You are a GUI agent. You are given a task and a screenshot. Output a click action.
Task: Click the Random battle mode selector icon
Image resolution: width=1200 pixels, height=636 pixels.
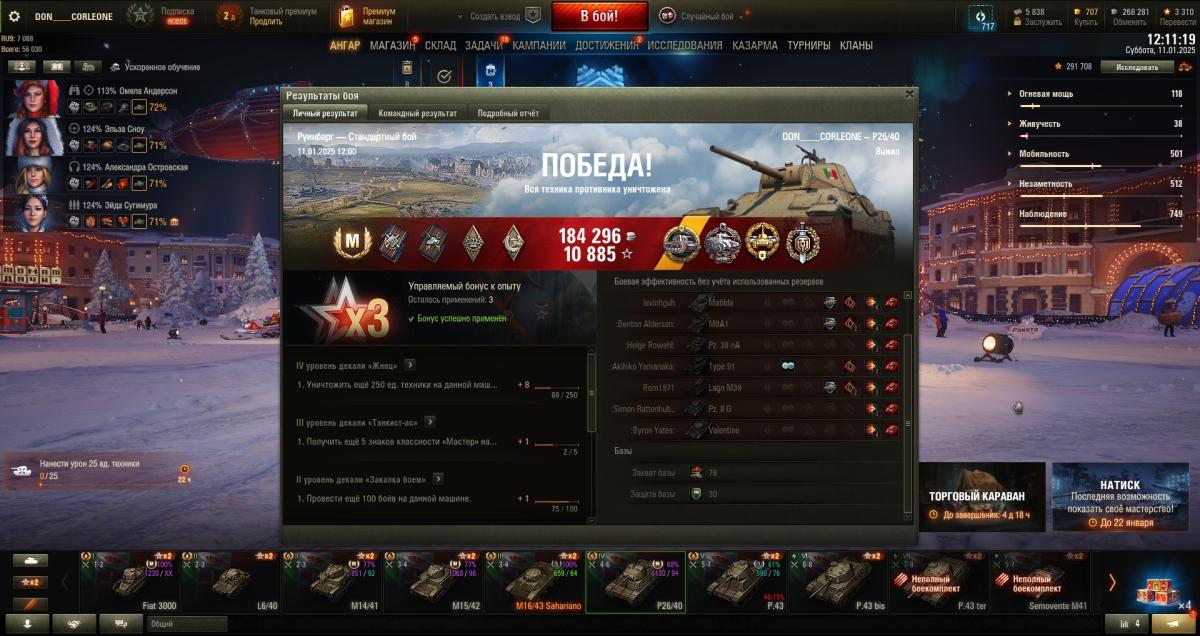coord(668,16)
